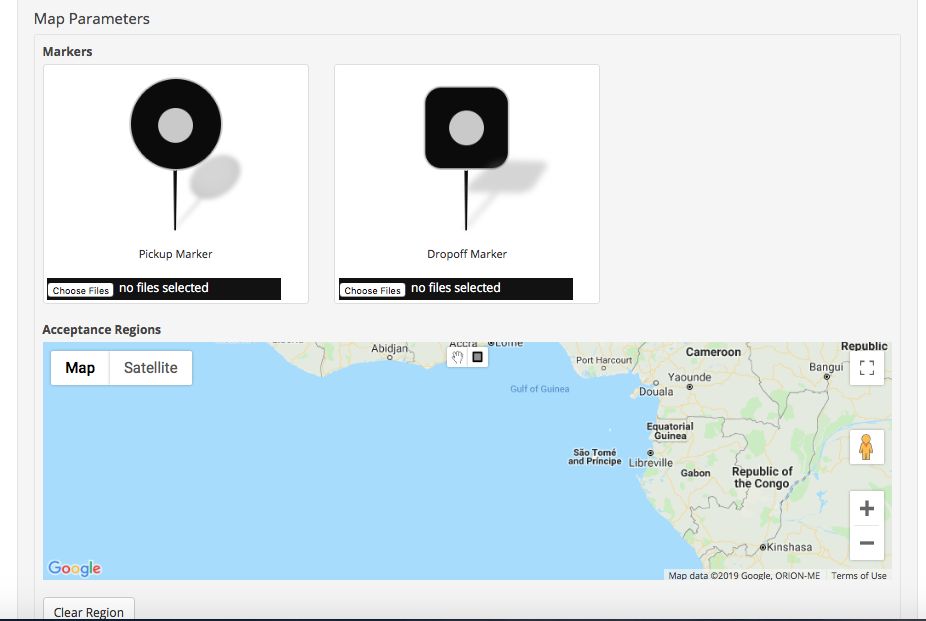Click Port Harcourt on the map
Screen dimensions: 926x621
(x=604, y=360)
